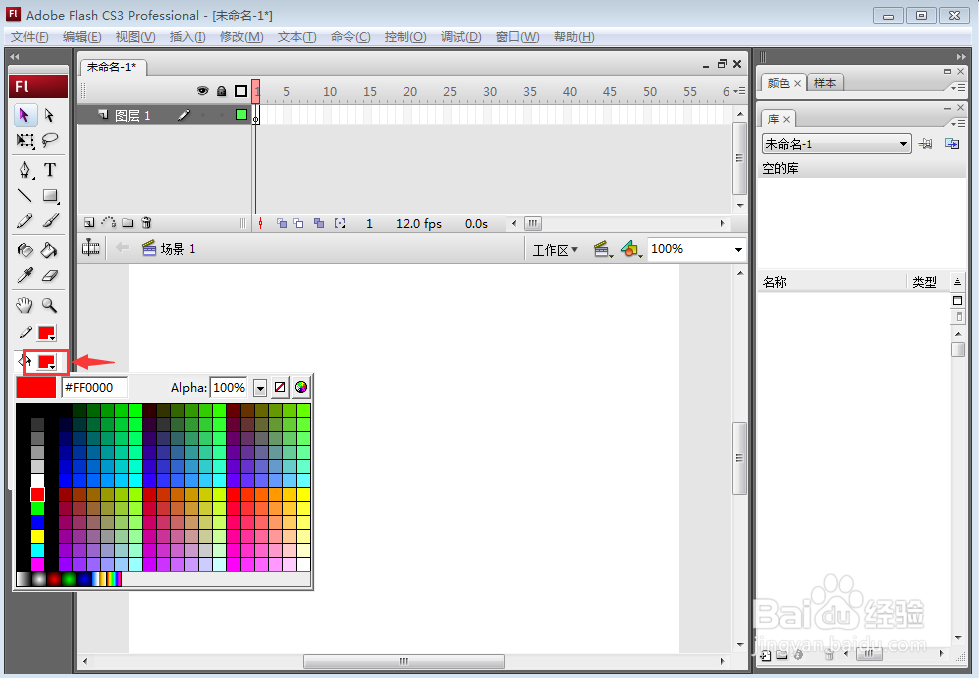Open the 文件(F) menu
Image resolution: width=979 pixels, height=678 pixels.
coord(29,37)
